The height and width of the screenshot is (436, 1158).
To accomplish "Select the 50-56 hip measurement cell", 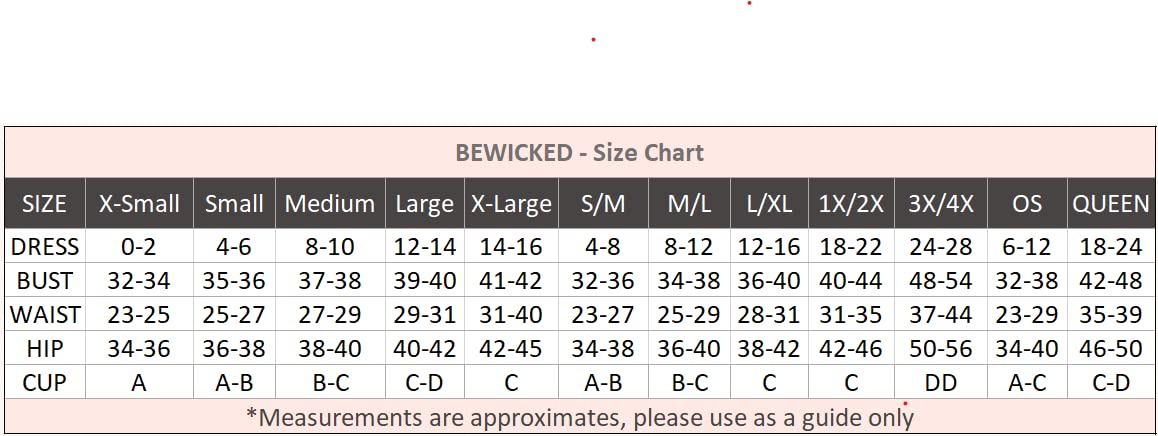I will point(940,349).
